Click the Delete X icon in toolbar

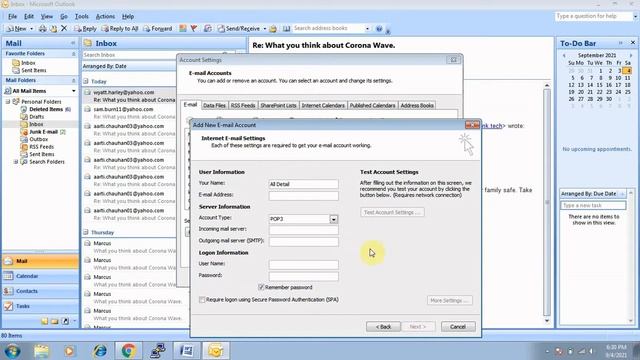(x=64, y=28)
